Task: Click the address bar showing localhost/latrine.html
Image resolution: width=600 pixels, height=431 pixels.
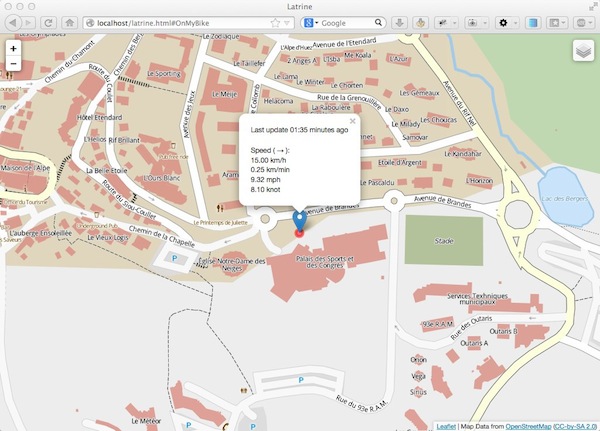Action: (x=189, y=23)
